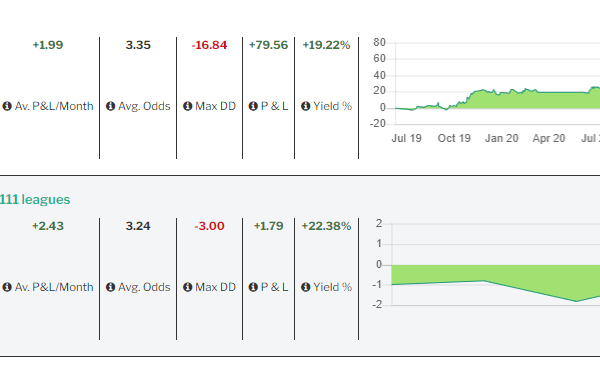Click Oct 19 label on top chart
600x368 pixels.
[x=454, y=138]
